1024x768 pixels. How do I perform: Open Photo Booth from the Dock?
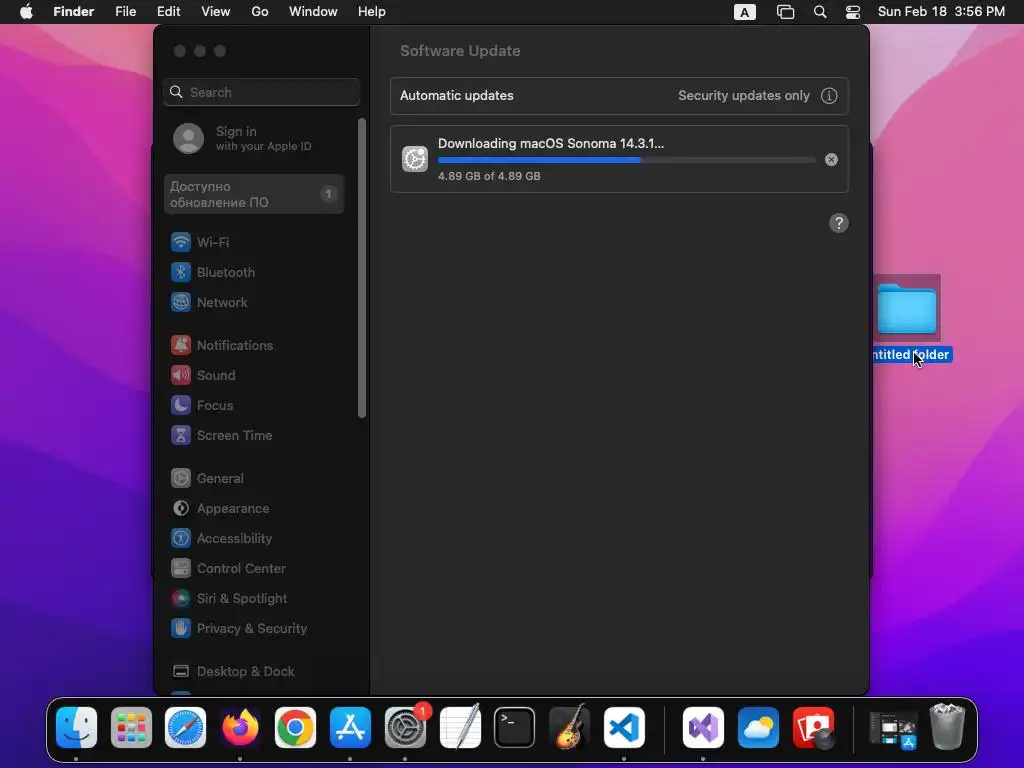813,727
